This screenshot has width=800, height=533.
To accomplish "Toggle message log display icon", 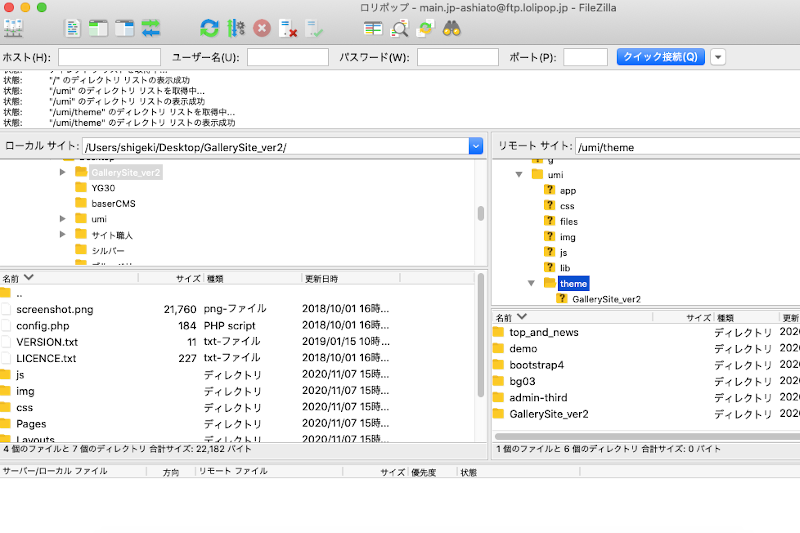I will click(73, 28).
